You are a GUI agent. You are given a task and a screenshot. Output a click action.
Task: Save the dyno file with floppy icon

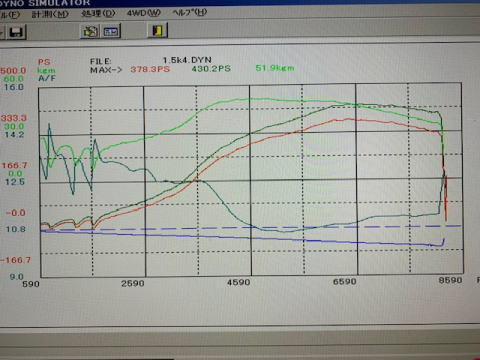[16, 32]
